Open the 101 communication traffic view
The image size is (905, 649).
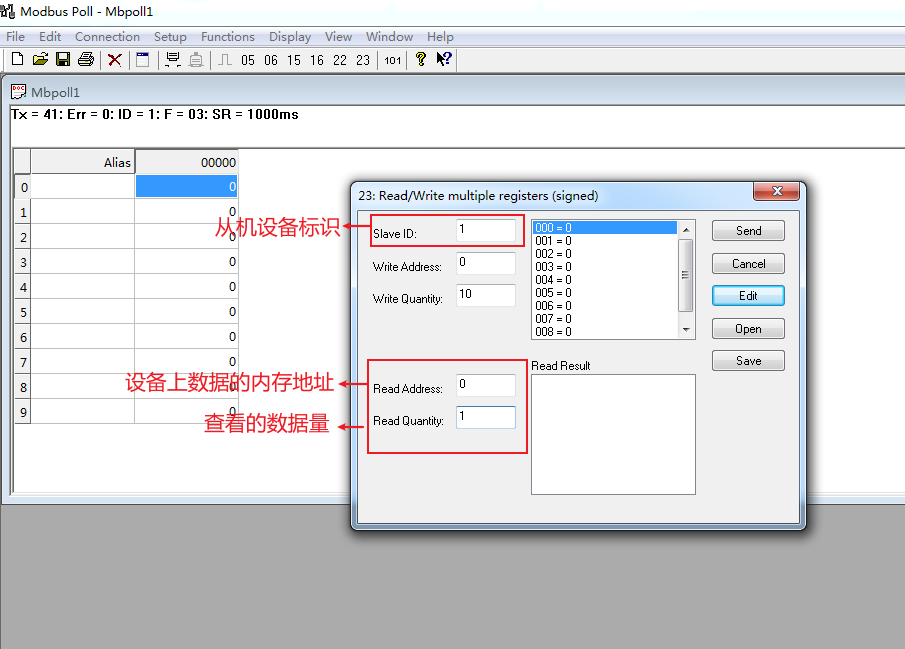click(x=391, y=59)
